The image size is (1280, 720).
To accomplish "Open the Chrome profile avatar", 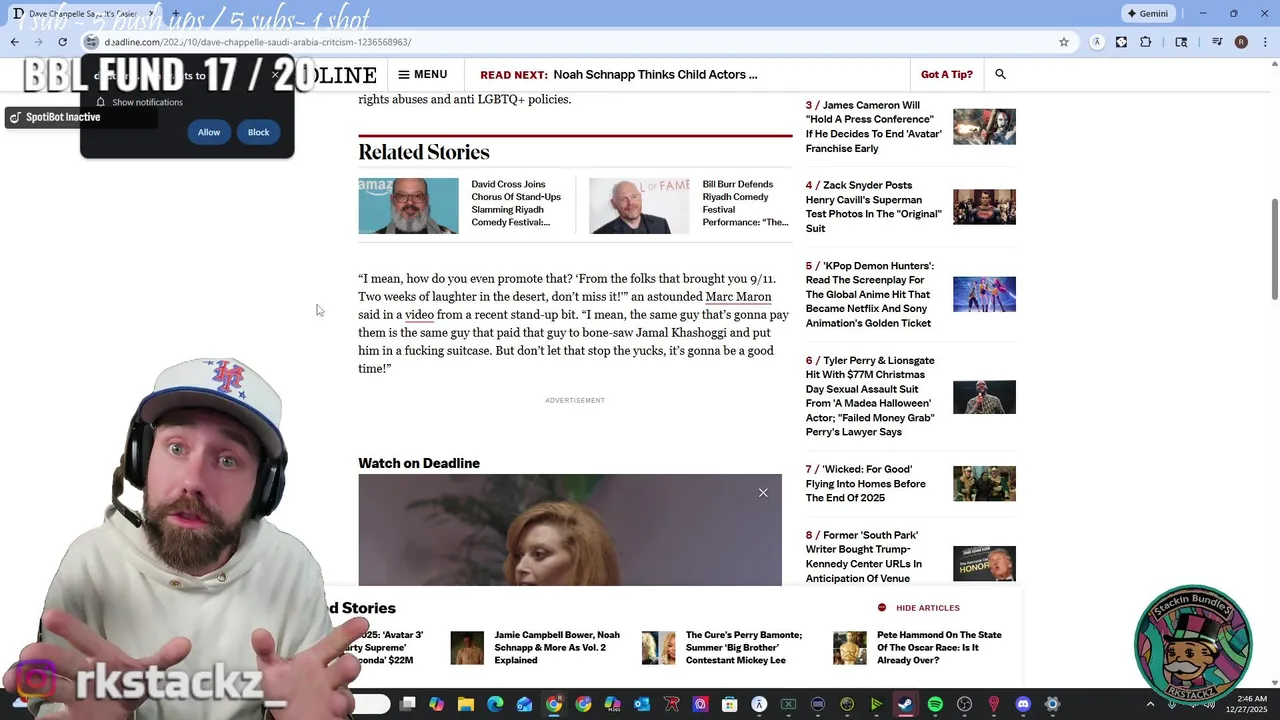I will 1241,42.
